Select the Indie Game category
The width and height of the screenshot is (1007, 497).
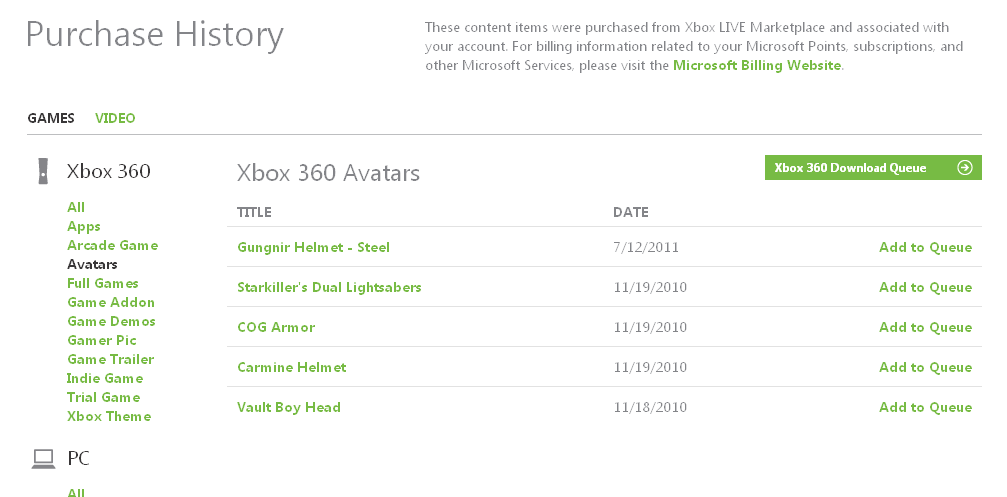point(105,378)
